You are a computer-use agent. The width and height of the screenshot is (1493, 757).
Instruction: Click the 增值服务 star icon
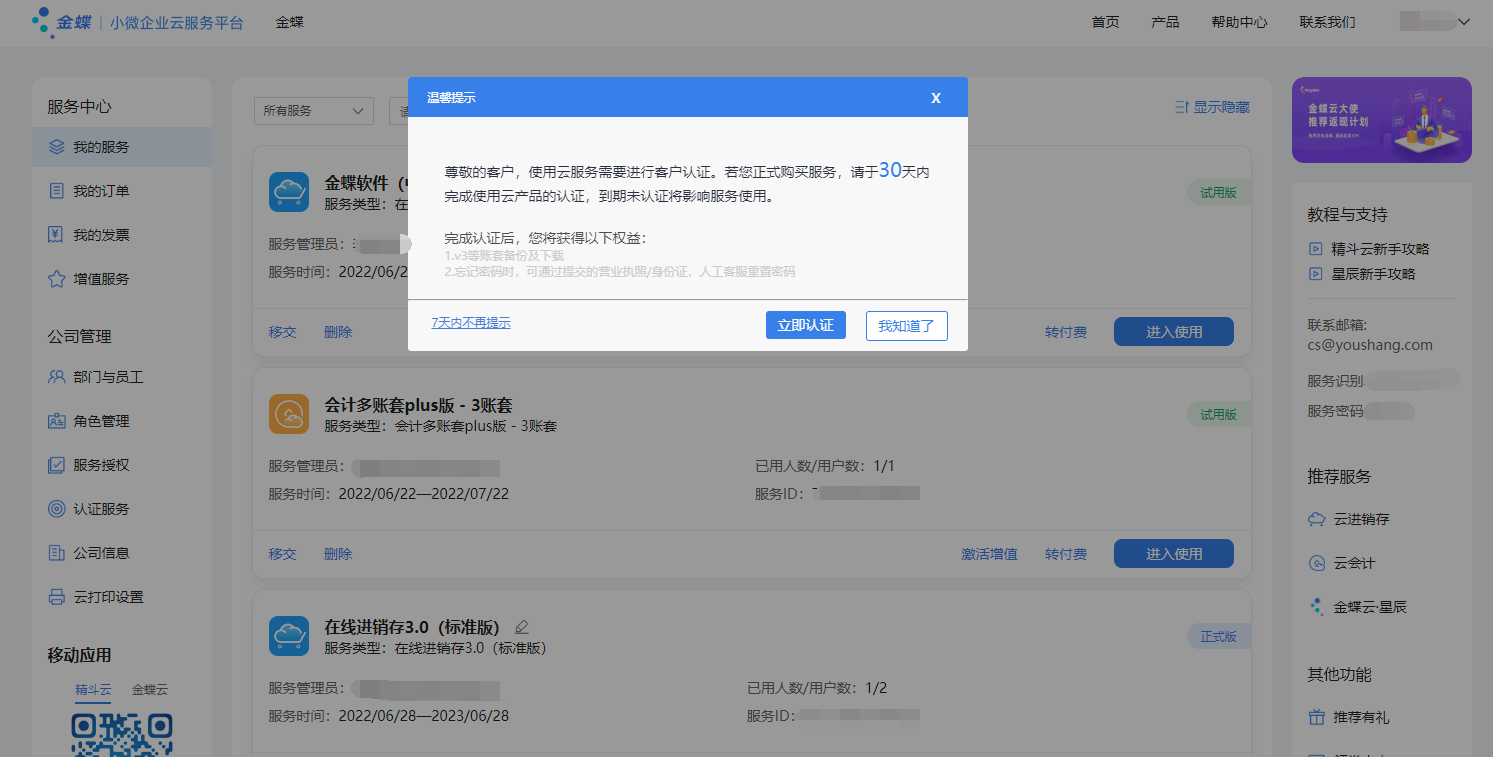(x=57, y=279)
